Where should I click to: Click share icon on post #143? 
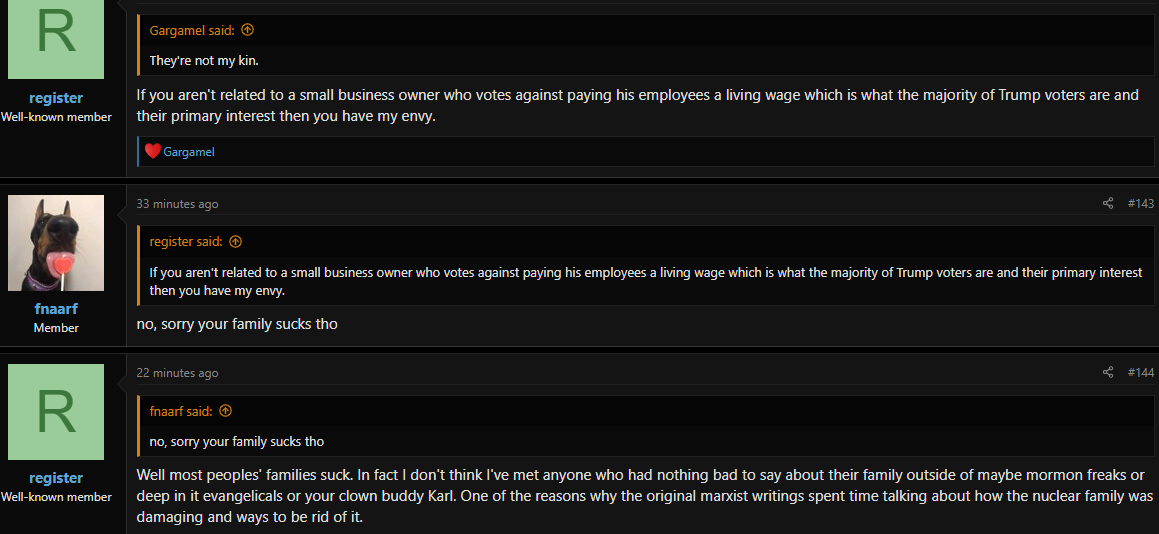[1107, 203]
